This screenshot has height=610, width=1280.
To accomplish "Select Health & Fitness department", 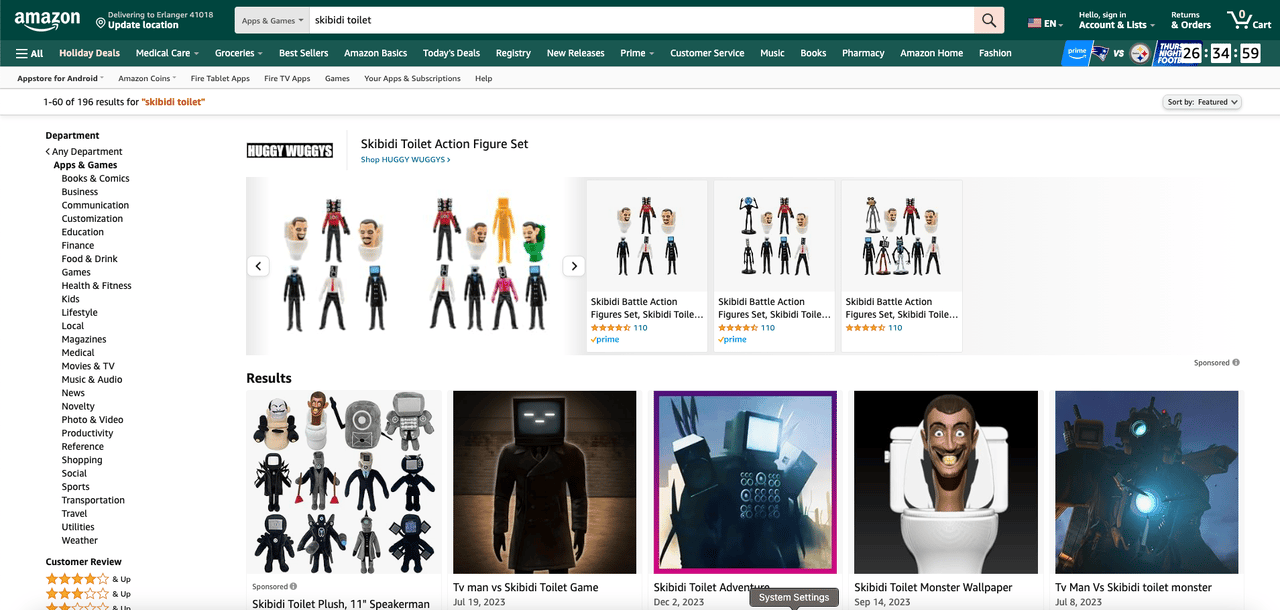I will click(97, 286).
